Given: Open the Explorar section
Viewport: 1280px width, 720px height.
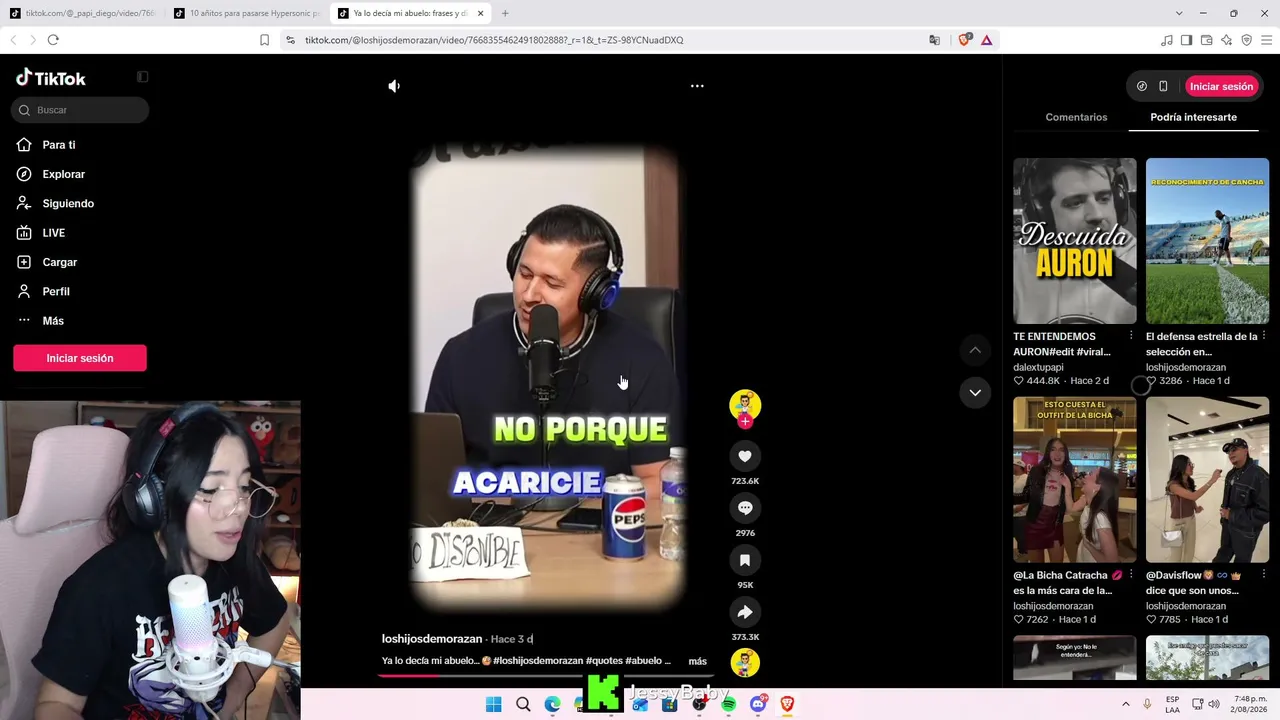Looking at the screenshot, I should (x=51, y=174).
